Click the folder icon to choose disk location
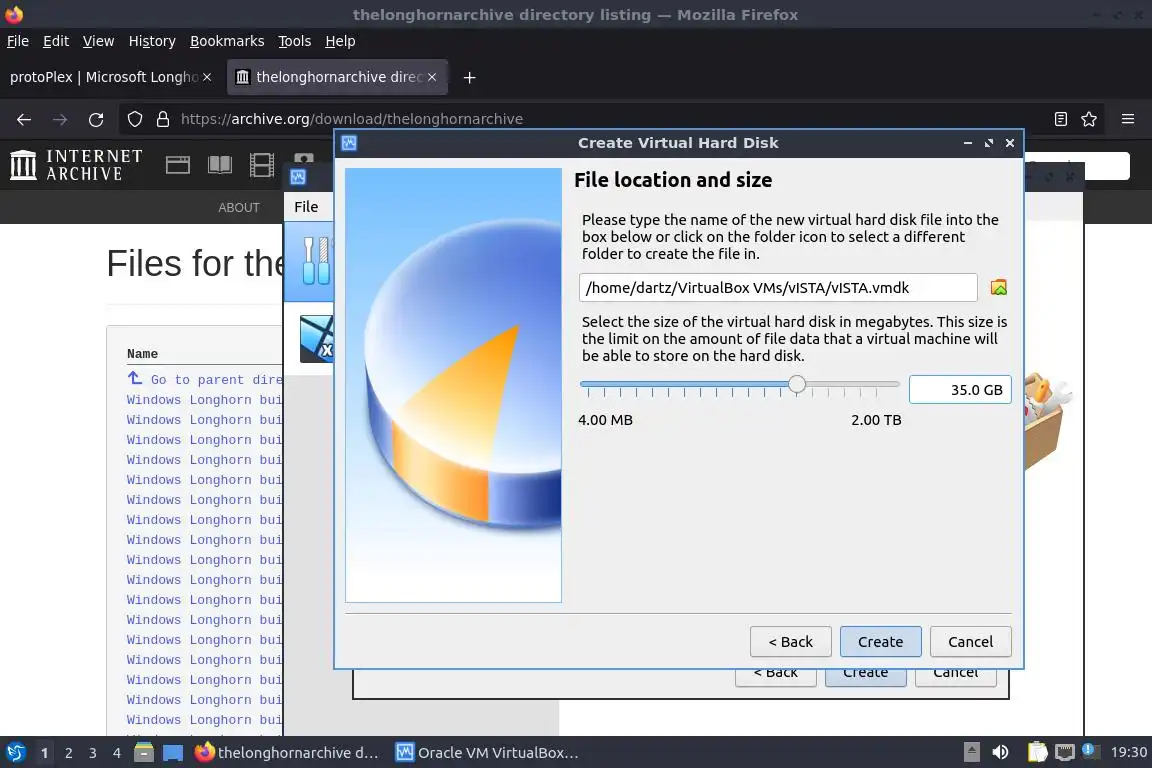Viewport: 1152px width, 768px height. pos(998,287)
